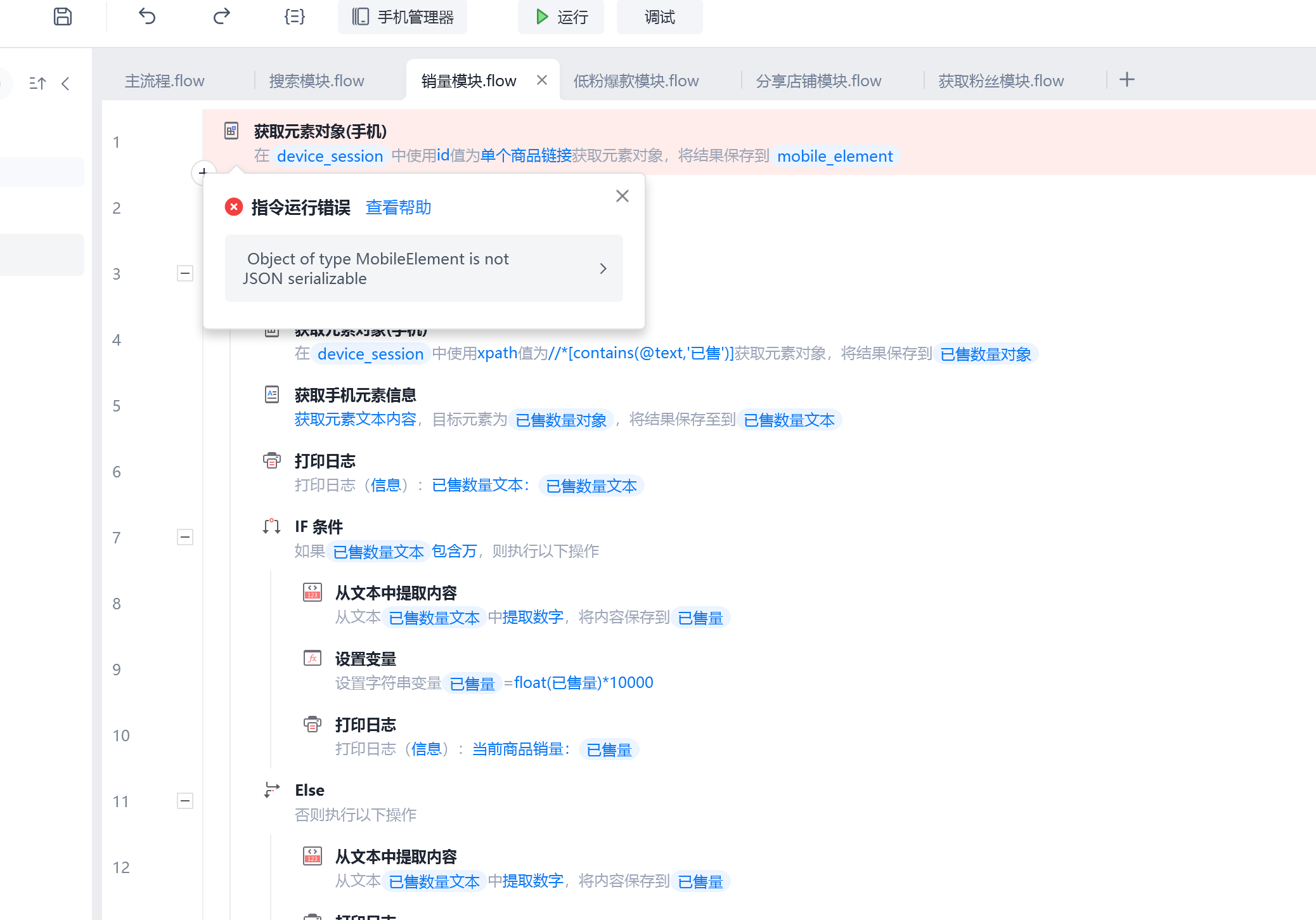The image size is (1316, 920).
Task: Close the 销量模块.flow tab
Action: pos(542,80)
